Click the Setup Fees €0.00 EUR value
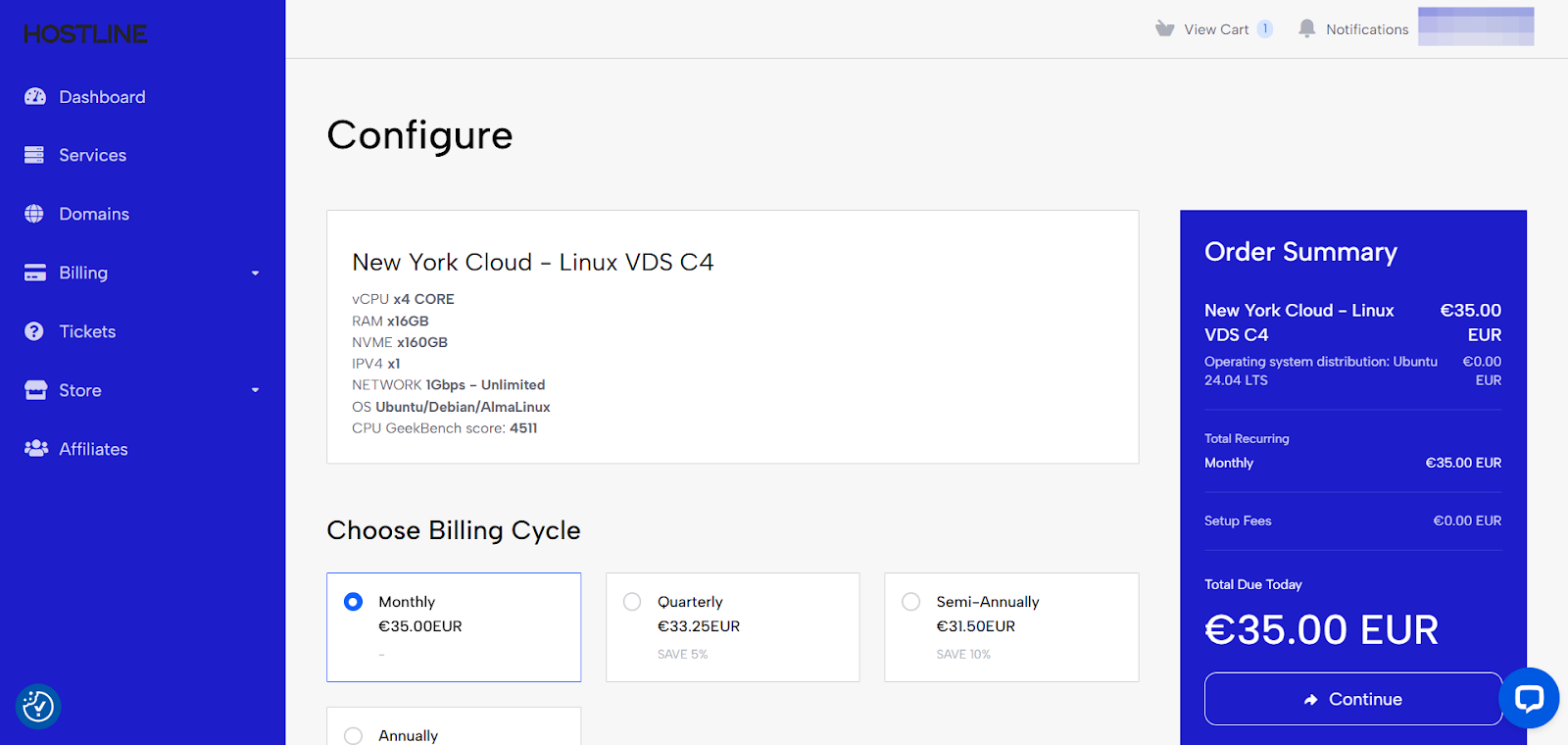This screenshot has width=1568, height=745. coord(1467,521)
